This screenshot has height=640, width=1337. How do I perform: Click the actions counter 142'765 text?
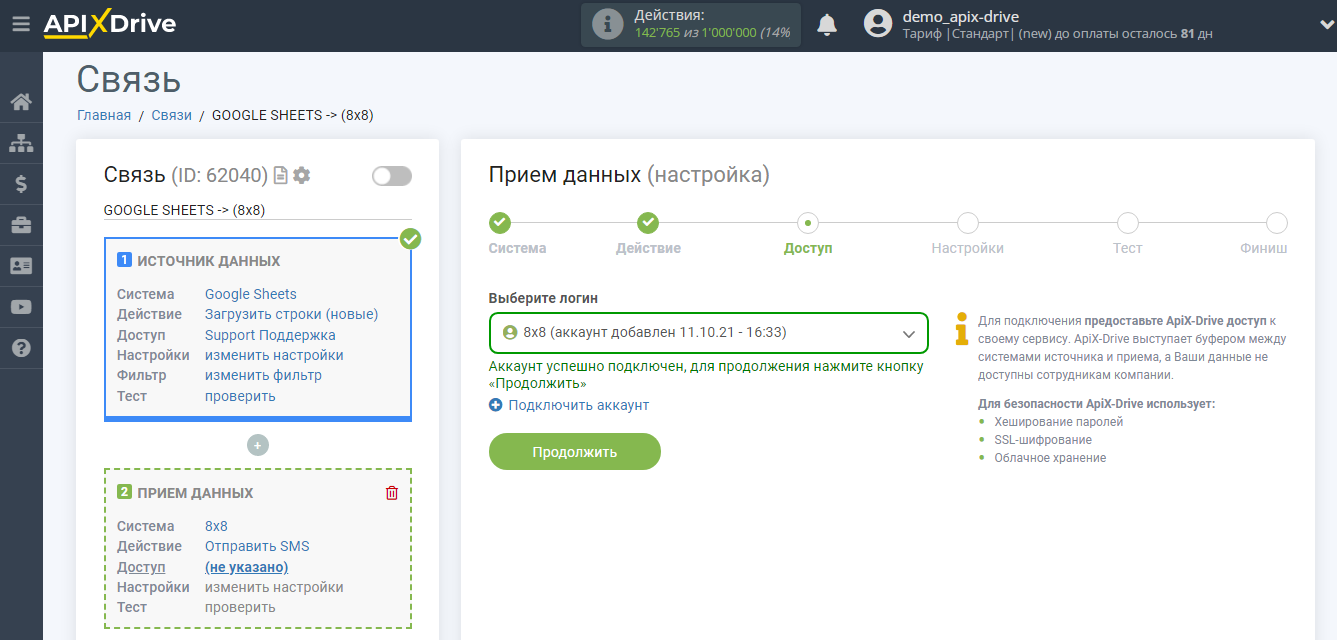(x=657, y=33)
